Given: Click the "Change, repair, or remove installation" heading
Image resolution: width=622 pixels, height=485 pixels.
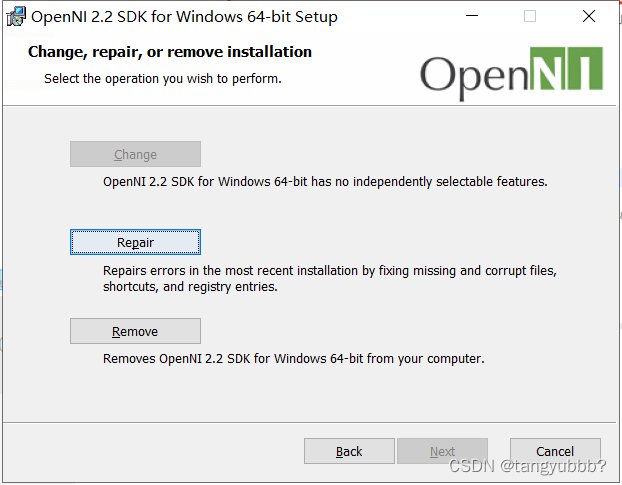Looking at the screenshot, I should coord(170,52).
